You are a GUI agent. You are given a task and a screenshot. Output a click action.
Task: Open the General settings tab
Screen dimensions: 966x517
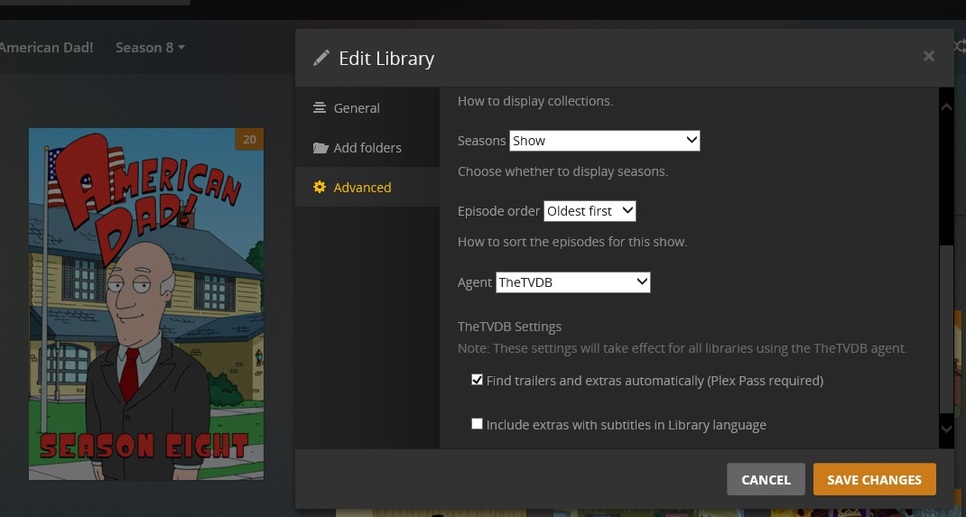pos(367,108)
